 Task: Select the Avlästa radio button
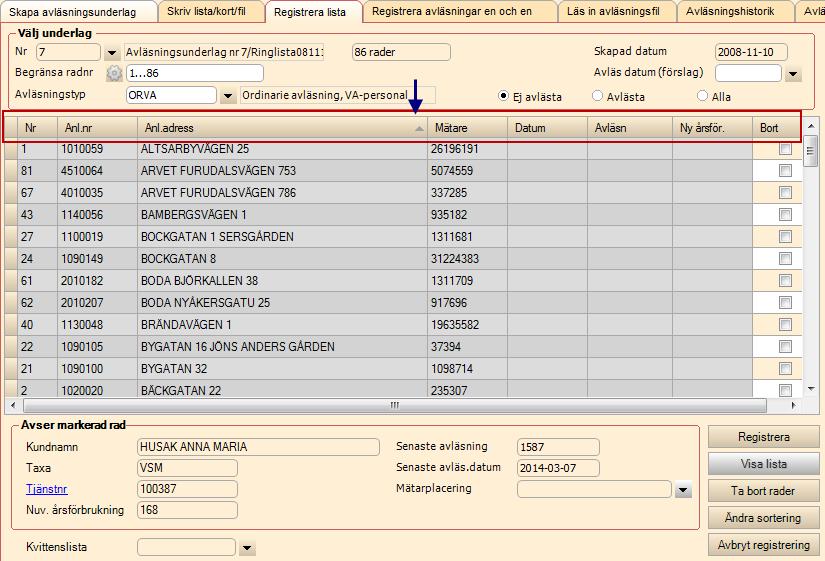(597, 96)
